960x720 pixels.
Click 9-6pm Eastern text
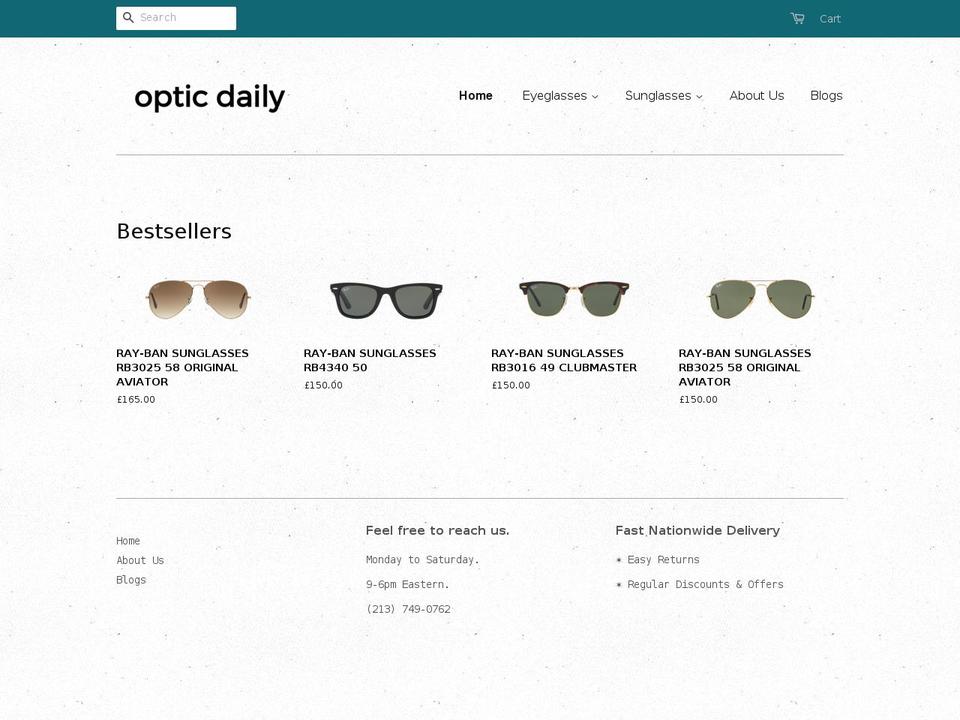[408, 585]
